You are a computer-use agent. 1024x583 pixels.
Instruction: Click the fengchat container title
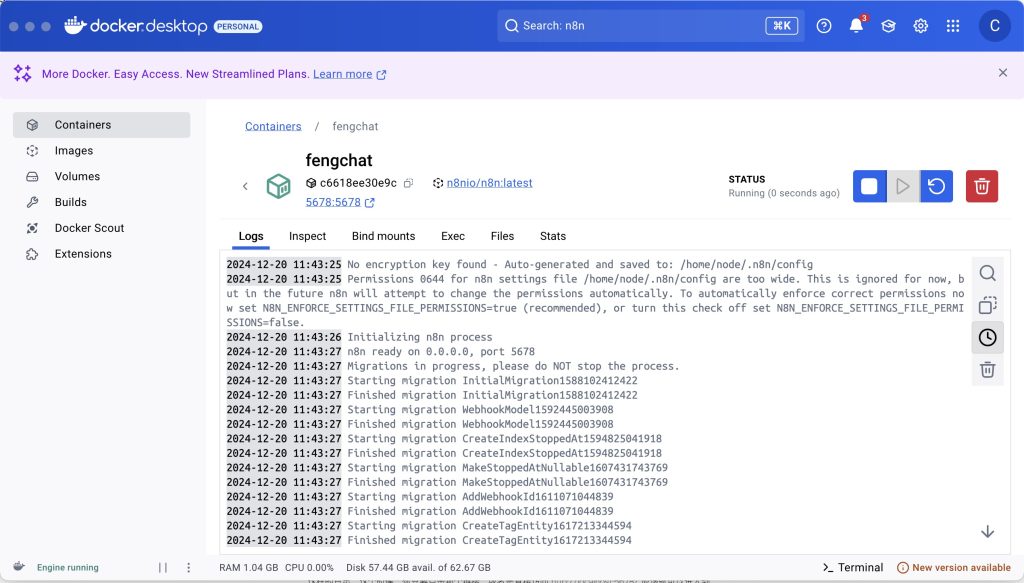338,160
